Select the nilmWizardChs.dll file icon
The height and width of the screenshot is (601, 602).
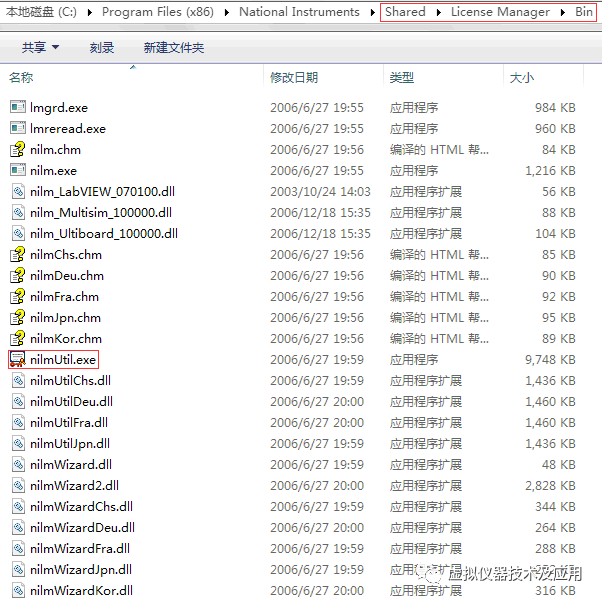(x=18, y=506)
